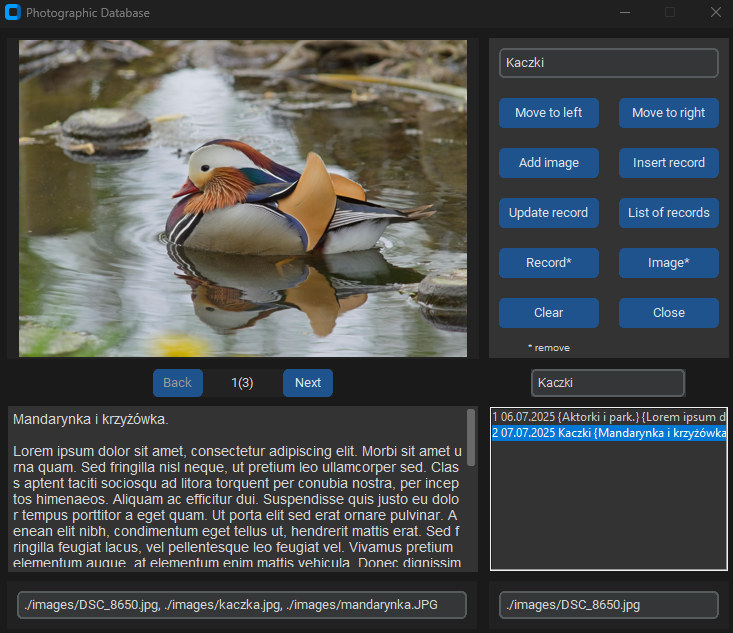Focus the Kaczki search field above list
This screenshot has width=733, height=633.
608,383
